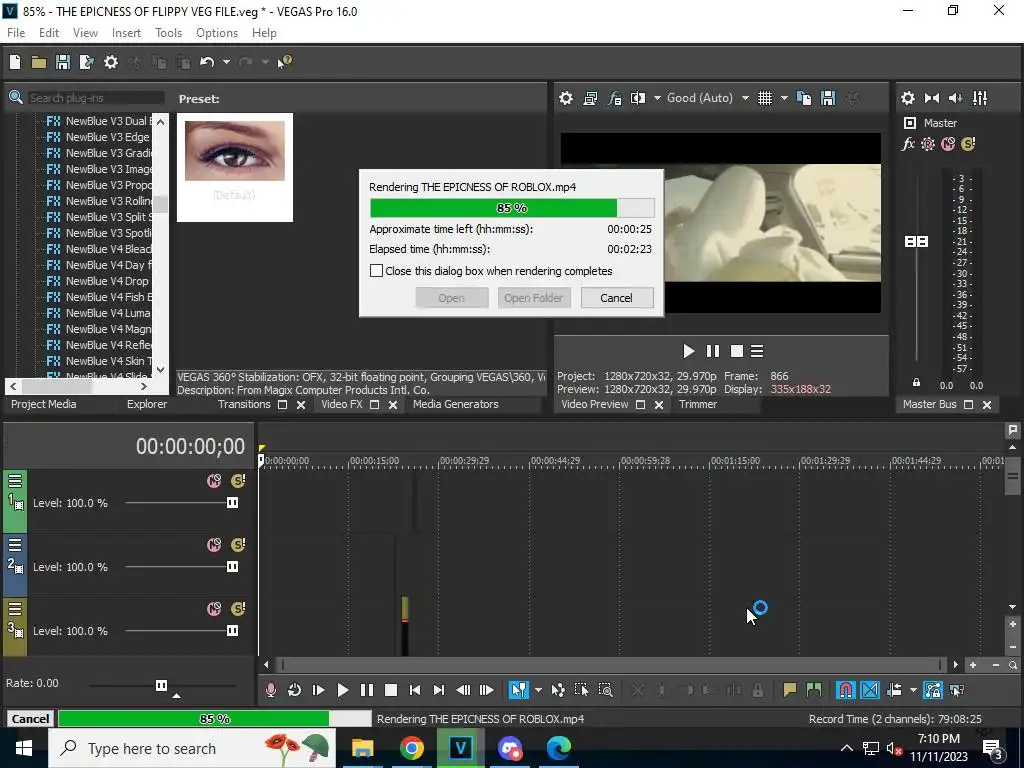Open project folder icon in main toolbar

[39, 62]
